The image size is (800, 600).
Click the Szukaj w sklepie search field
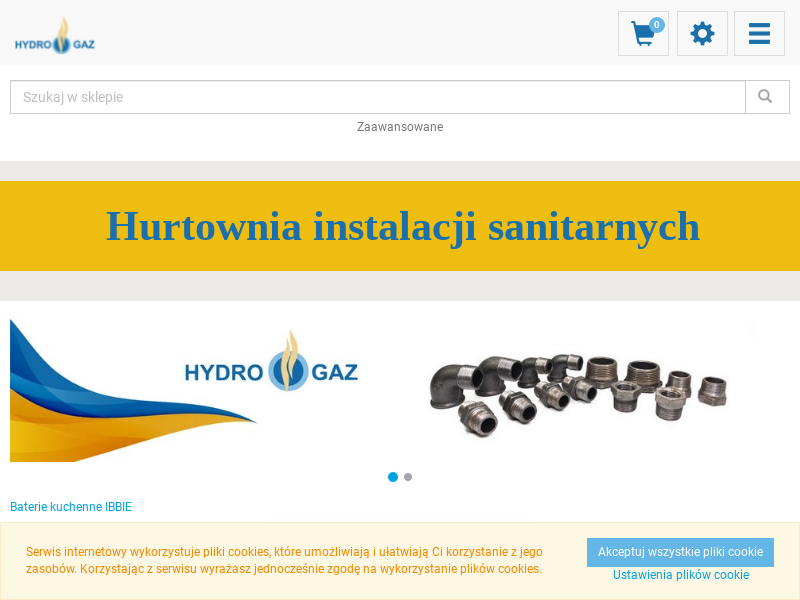pos(300,96)
